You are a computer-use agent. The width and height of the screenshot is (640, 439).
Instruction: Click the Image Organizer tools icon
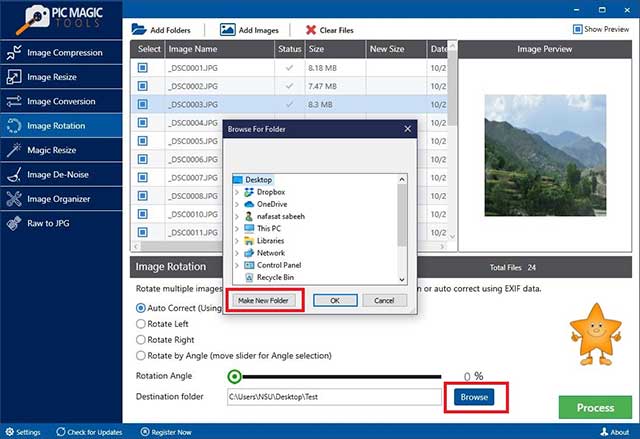13,199
